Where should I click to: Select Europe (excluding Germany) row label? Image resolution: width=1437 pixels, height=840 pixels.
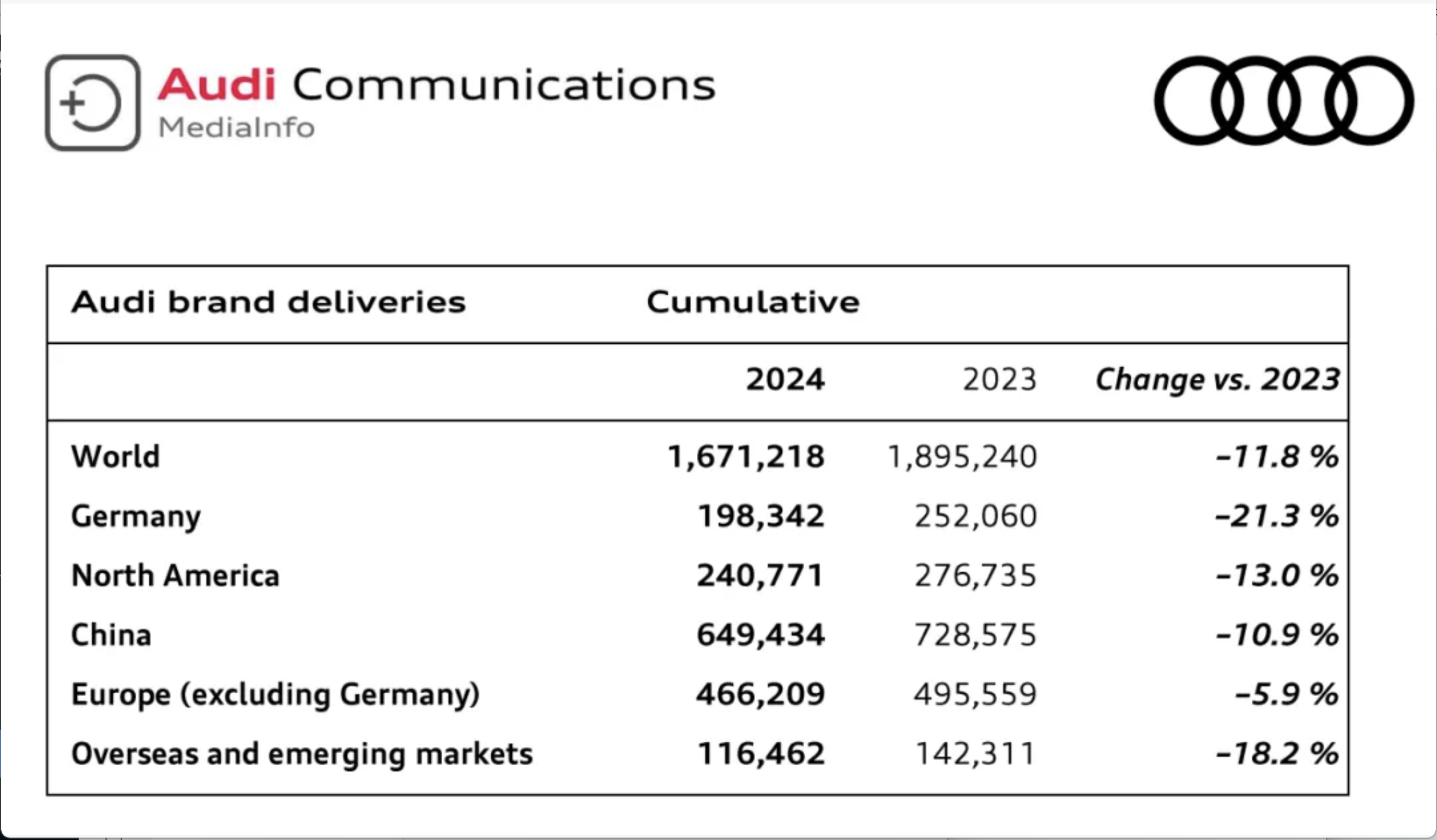pyautogui.click(x=276, y=694)
